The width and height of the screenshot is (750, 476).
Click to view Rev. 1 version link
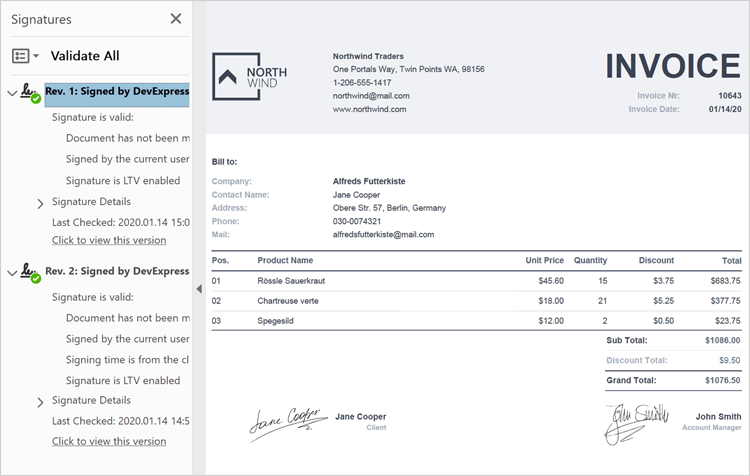109,240
